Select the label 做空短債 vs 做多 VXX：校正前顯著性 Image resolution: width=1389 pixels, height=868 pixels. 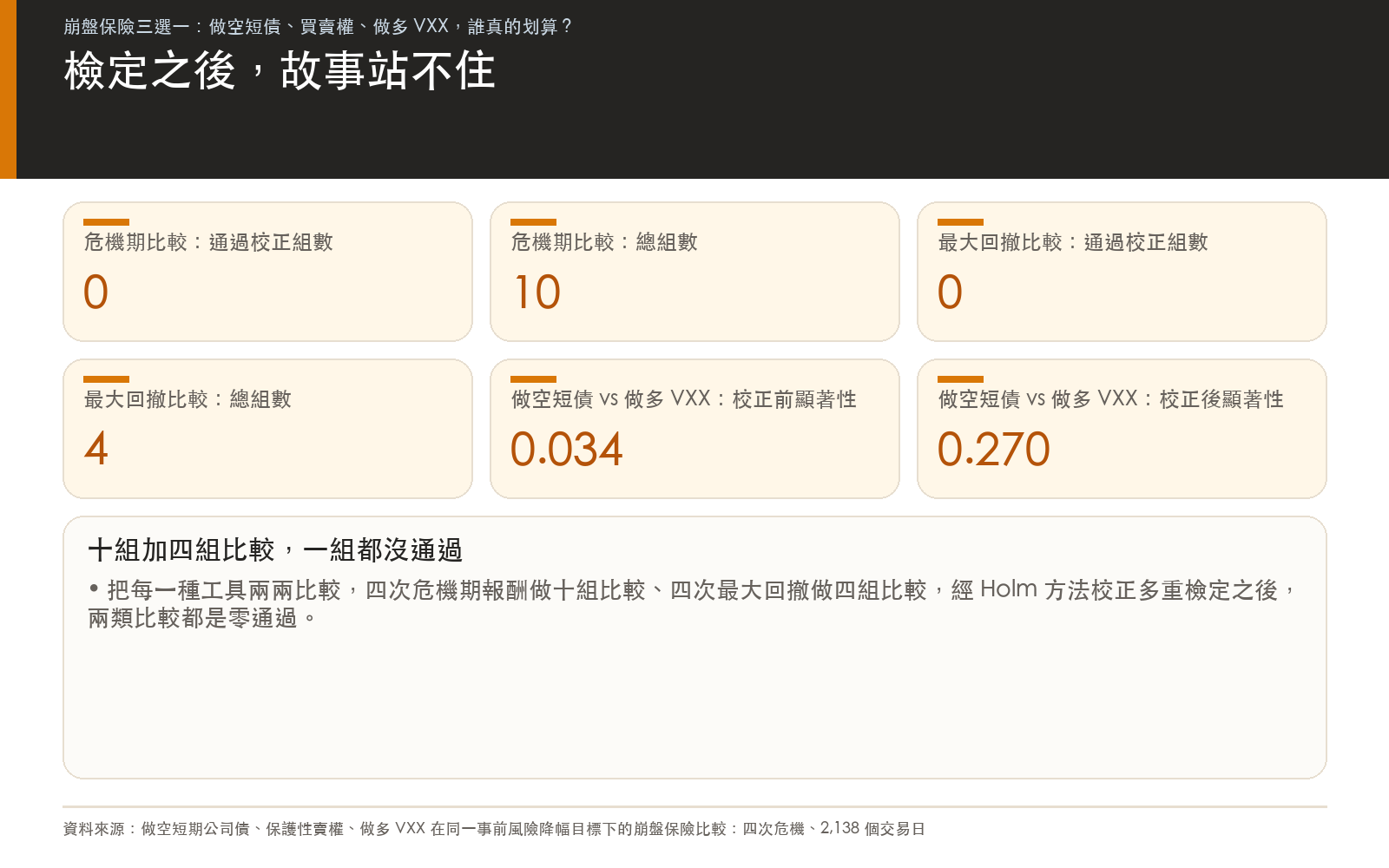[683, 399]
